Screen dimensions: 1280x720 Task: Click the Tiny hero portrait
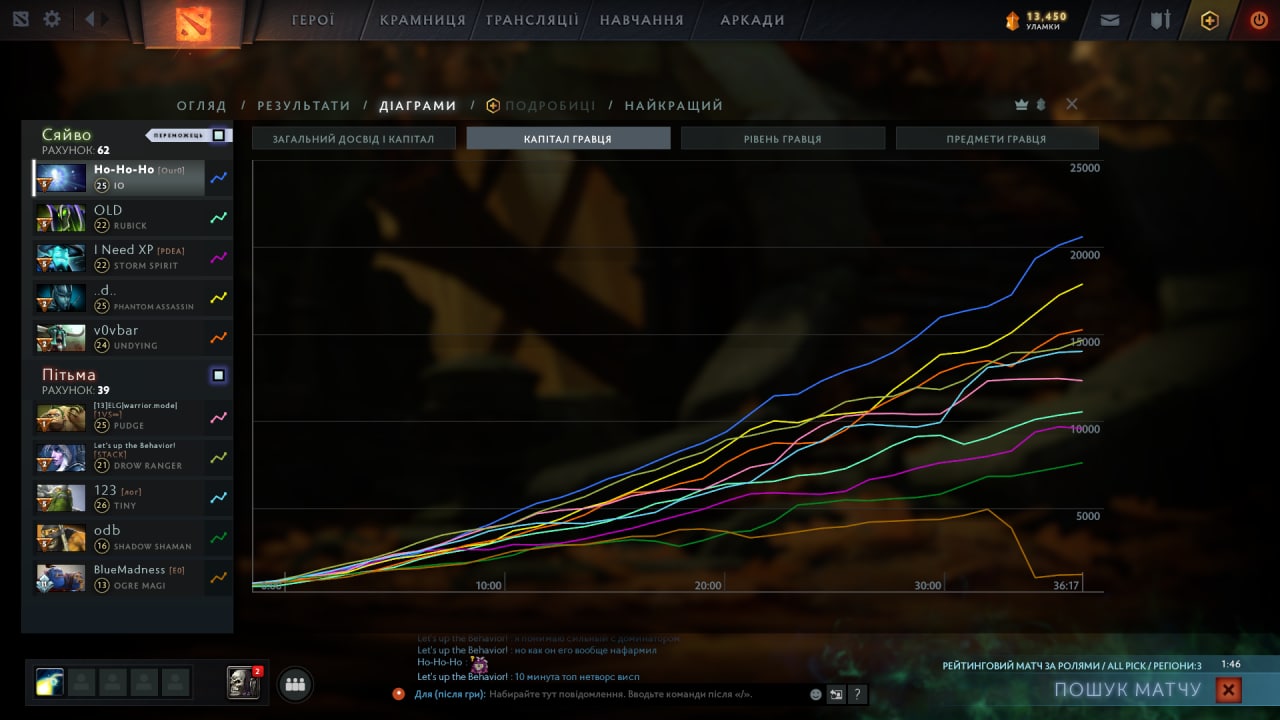tap(61, 497)
